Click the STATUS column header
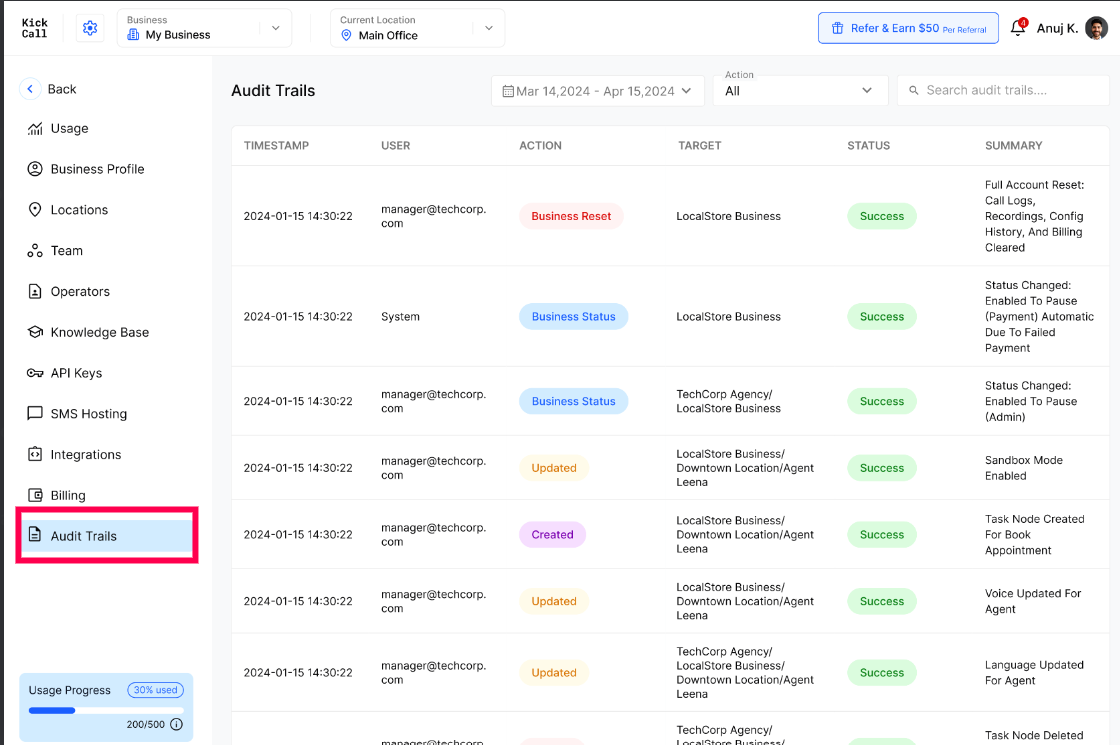 pos(869,146)
